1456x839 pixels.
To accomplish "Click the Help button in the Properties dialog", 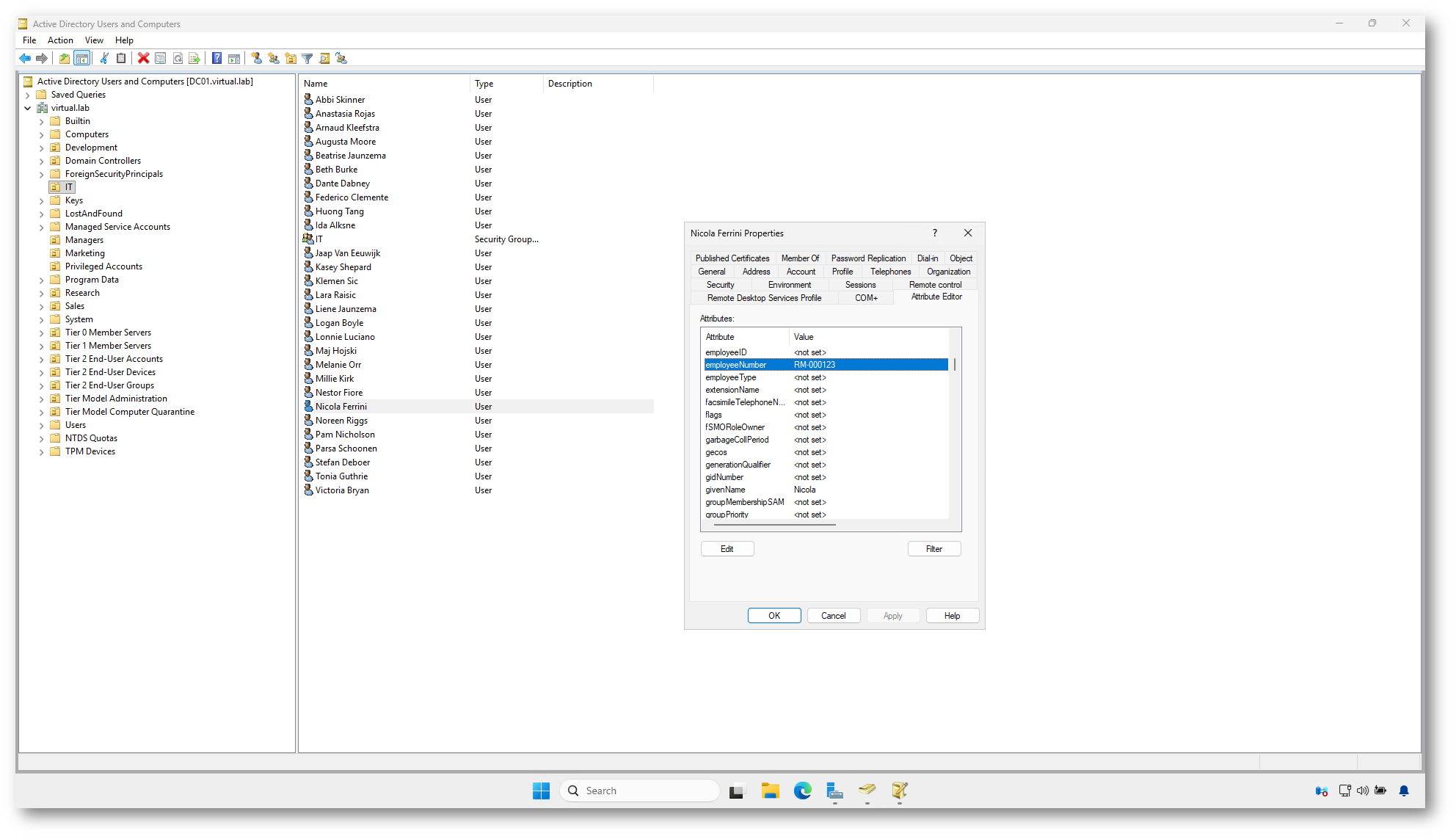I will point(953,616).
